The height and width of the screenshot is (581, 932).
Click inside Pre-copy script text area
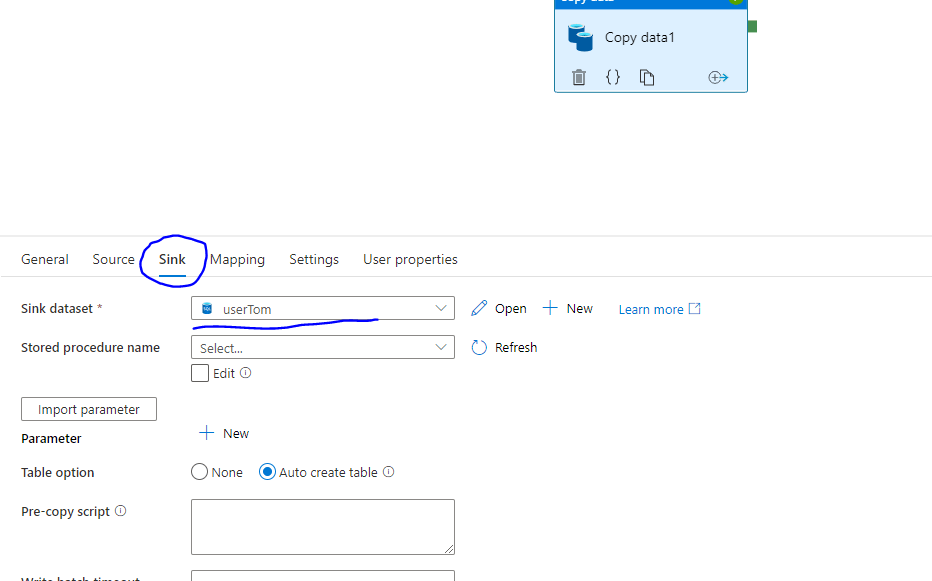click(323, 527)
